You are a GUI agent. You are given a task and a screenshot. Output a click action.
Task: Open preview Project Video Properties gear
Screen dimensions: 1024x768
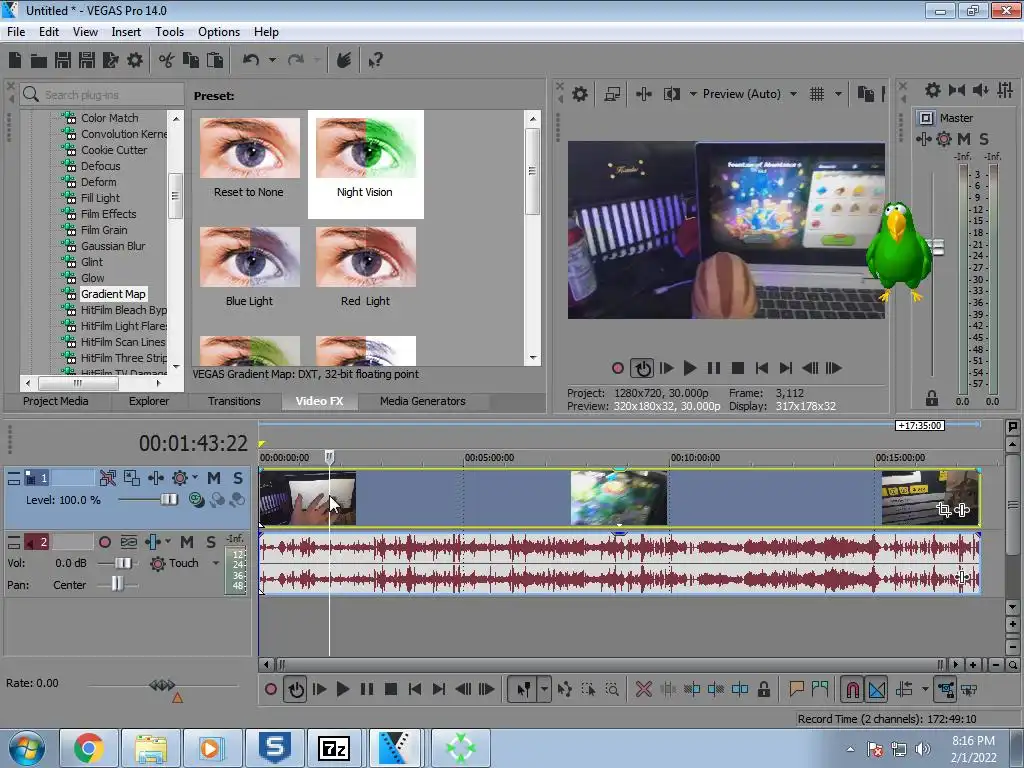click(x=580, y=94)
